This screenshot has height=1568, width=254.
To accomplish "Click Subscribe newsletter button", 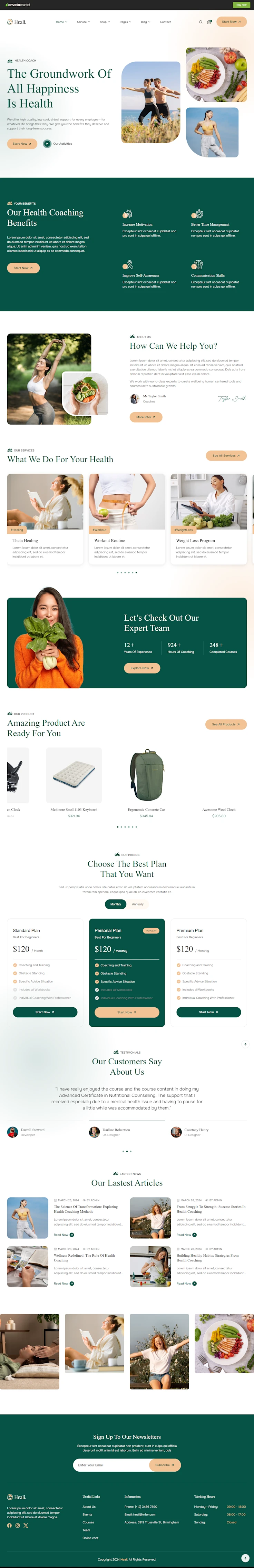I will (165, 1465).
